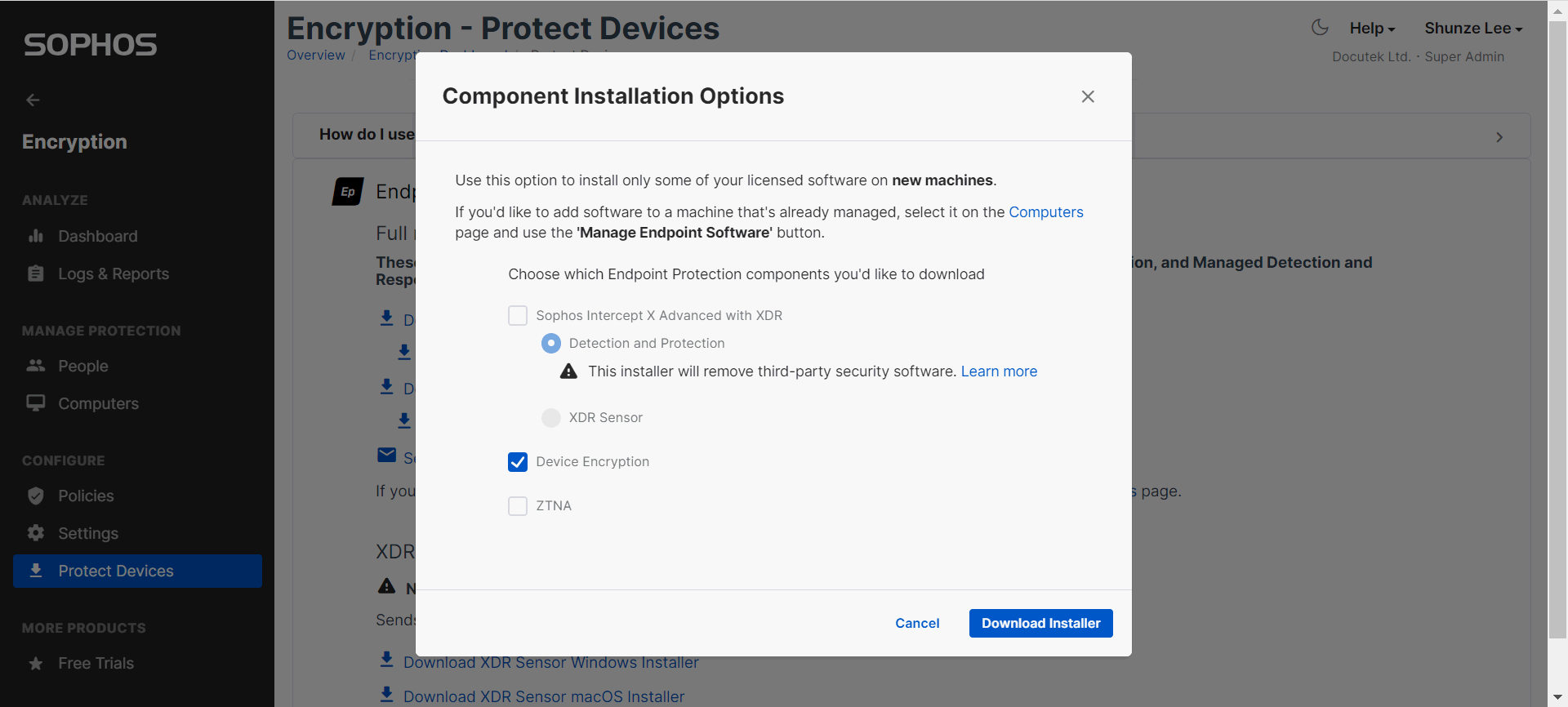Screen dimensions: 1568x707
Task: Click the scrollbar down arrow
Action: (x=1557, y=698)
